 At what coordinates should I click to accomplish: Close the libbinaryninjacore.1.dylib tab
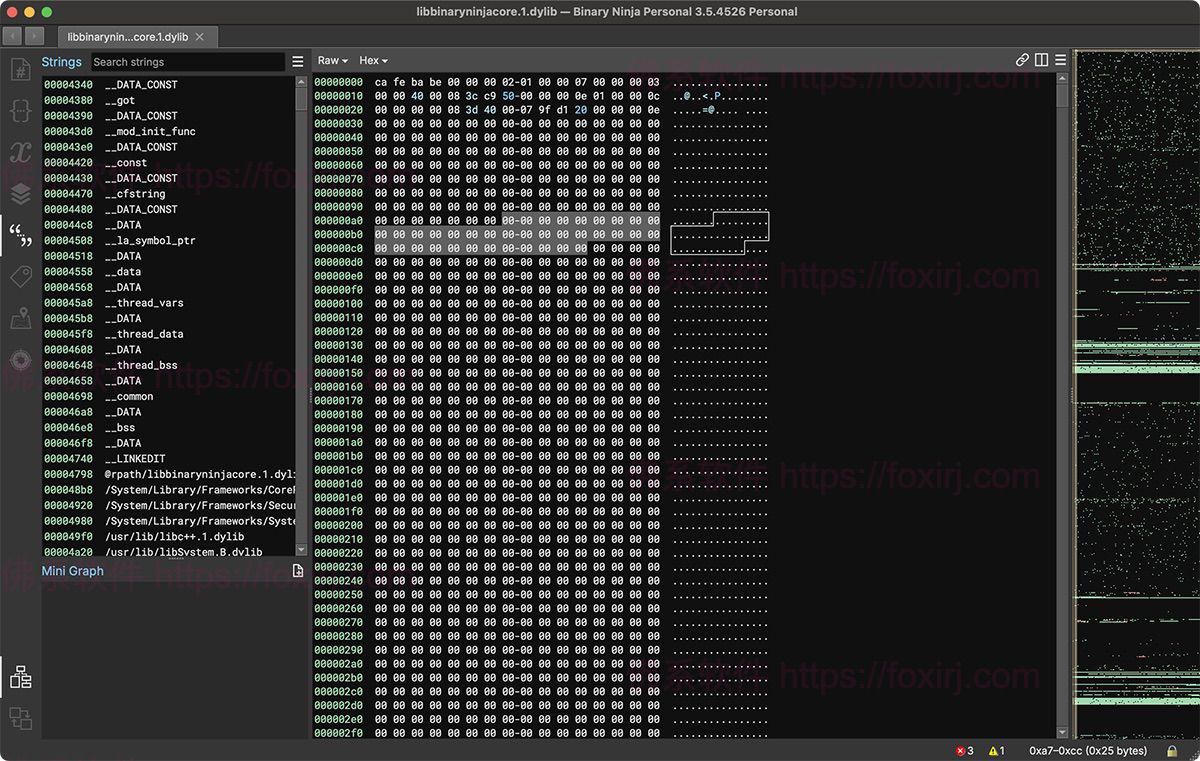[x=200, y=37]
